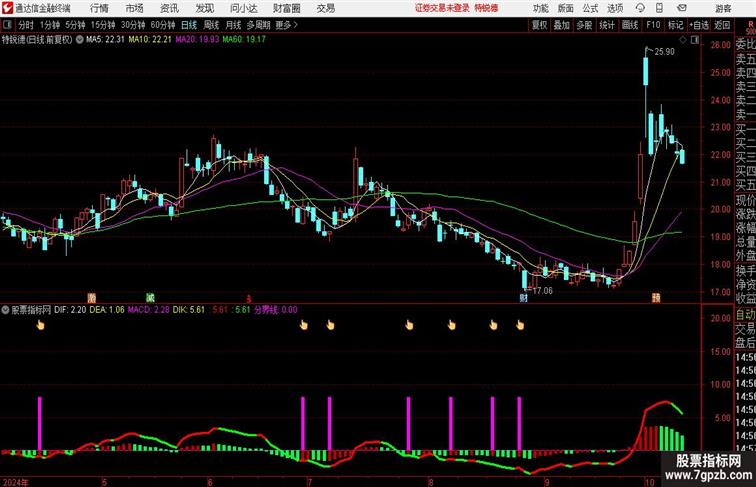Viewport: 756px width, 487px height.
Task: Click the 统计 statistics button
Action: [607, 25]
